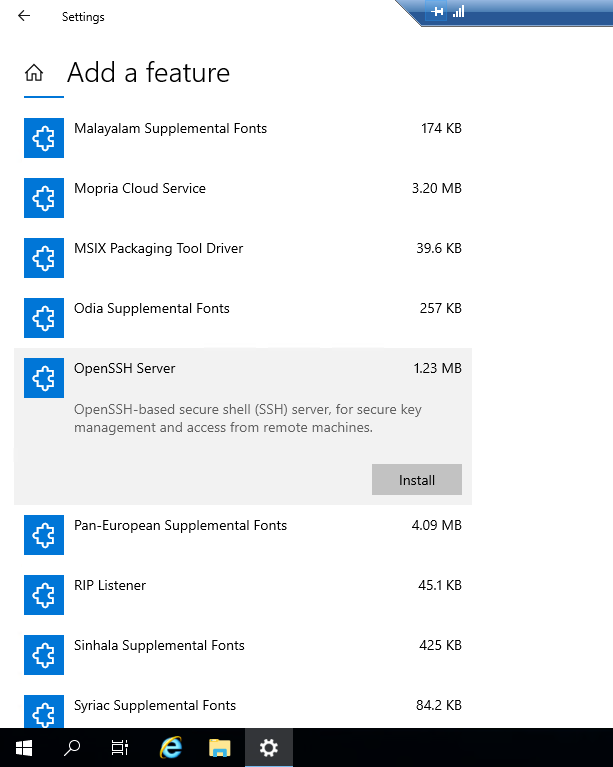Click the OpenSSH Server description text

pyautogui.click(x=248, y=418)
